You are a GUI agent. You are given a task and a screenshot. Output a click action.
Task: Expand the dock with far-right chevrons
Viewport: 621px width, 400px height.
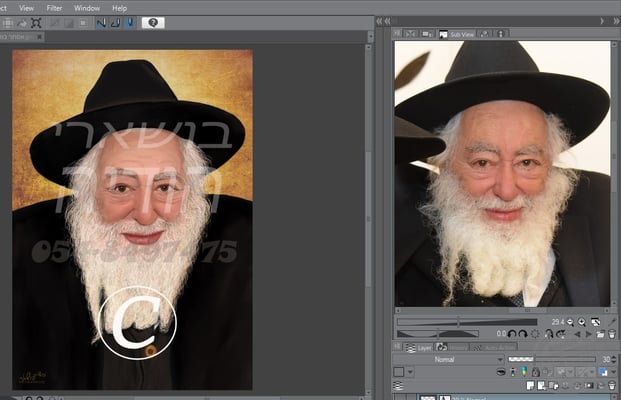coord(616,21)
